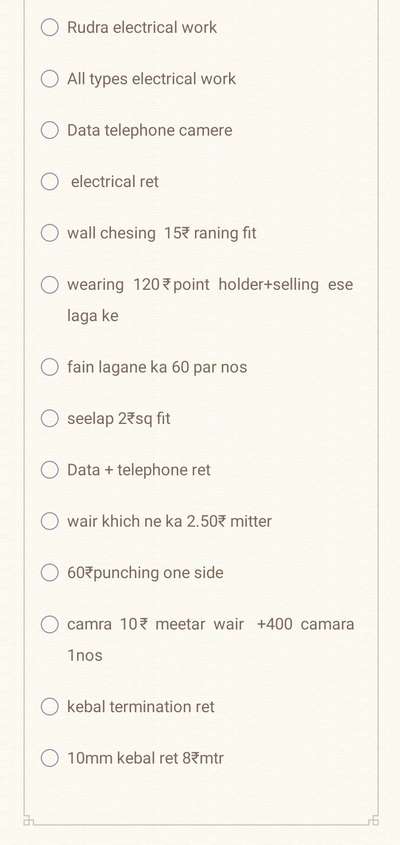The image size is (400, 845).
Task: Check off '60₹punching one side' item
Action: [x=50, y=572]
